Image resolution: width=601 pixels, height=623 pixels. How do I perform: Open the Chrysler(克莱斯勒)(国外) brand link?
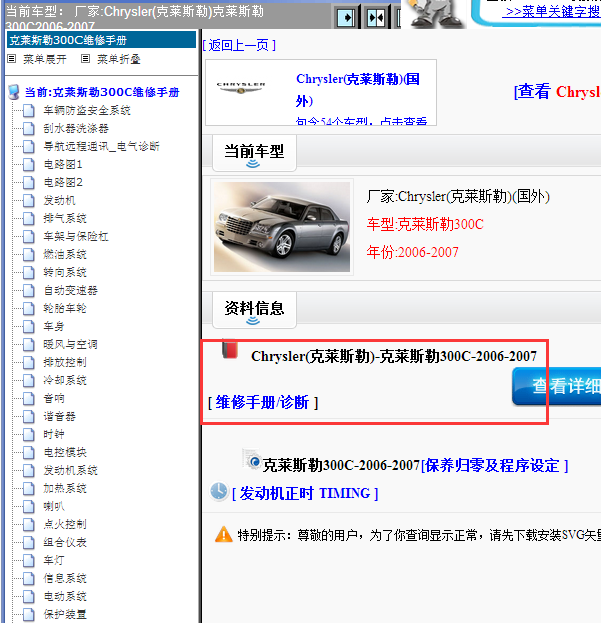point(358,90)
